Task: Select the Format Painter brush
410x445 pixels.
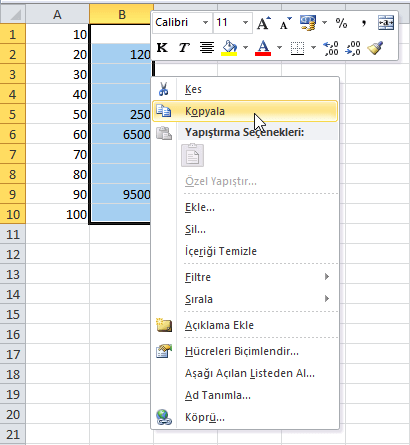Action: (375, 48)
